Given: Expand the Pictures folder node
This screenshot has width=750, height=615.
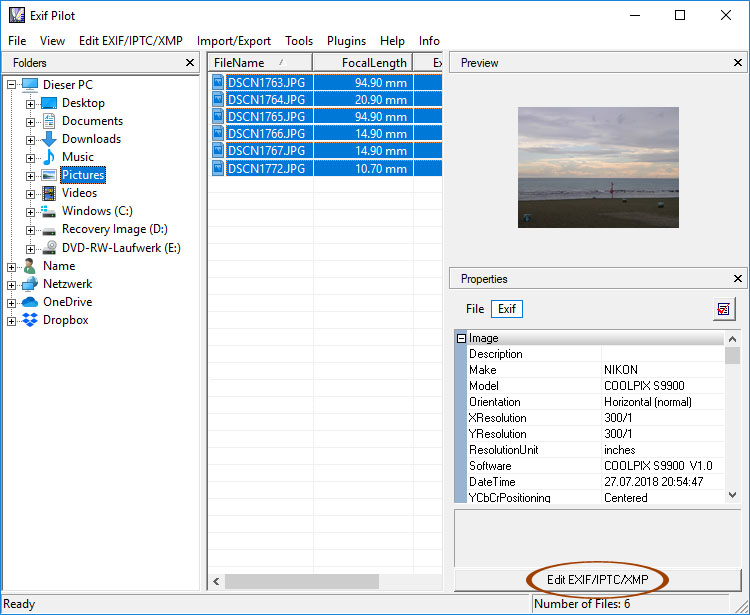Looking at the screenshot, I should pyautogui.click(x=30, y=176).
